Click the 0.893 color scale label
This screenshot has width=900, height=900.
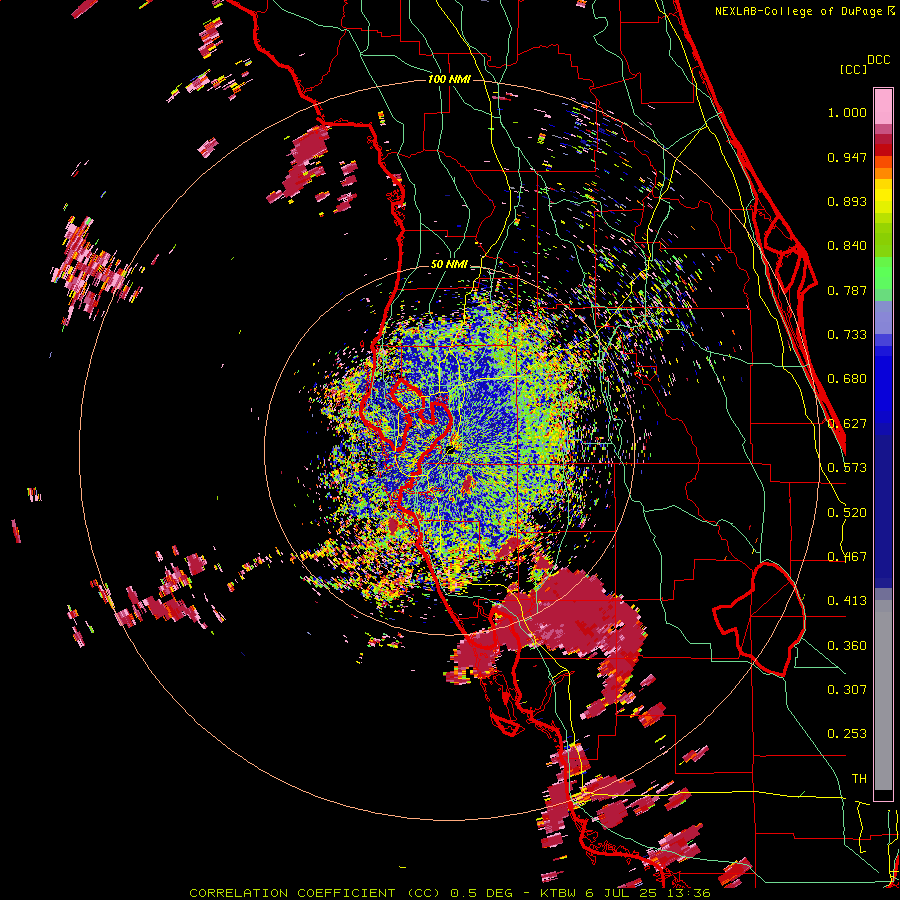click(847, 201)
